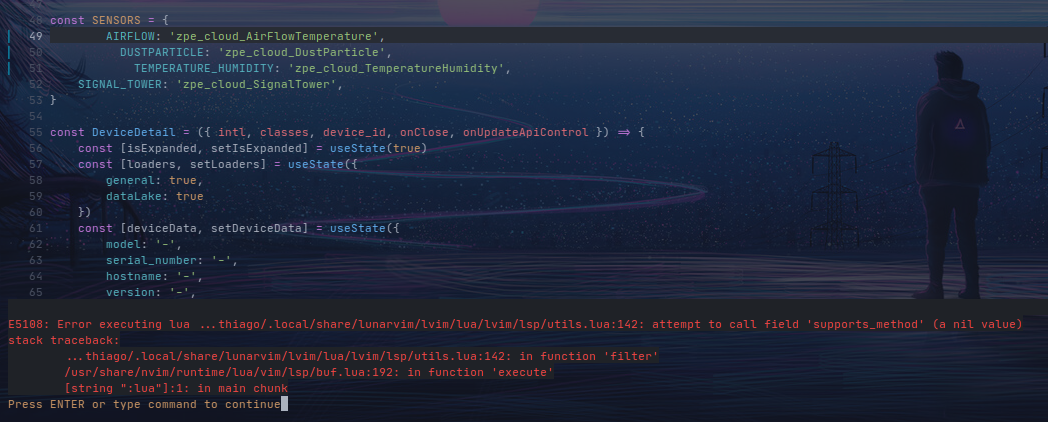Image resolution: width=1048 pixels, height=422 pixels.
Task: Click the serial_number property
Action: [x=172, y=261]
